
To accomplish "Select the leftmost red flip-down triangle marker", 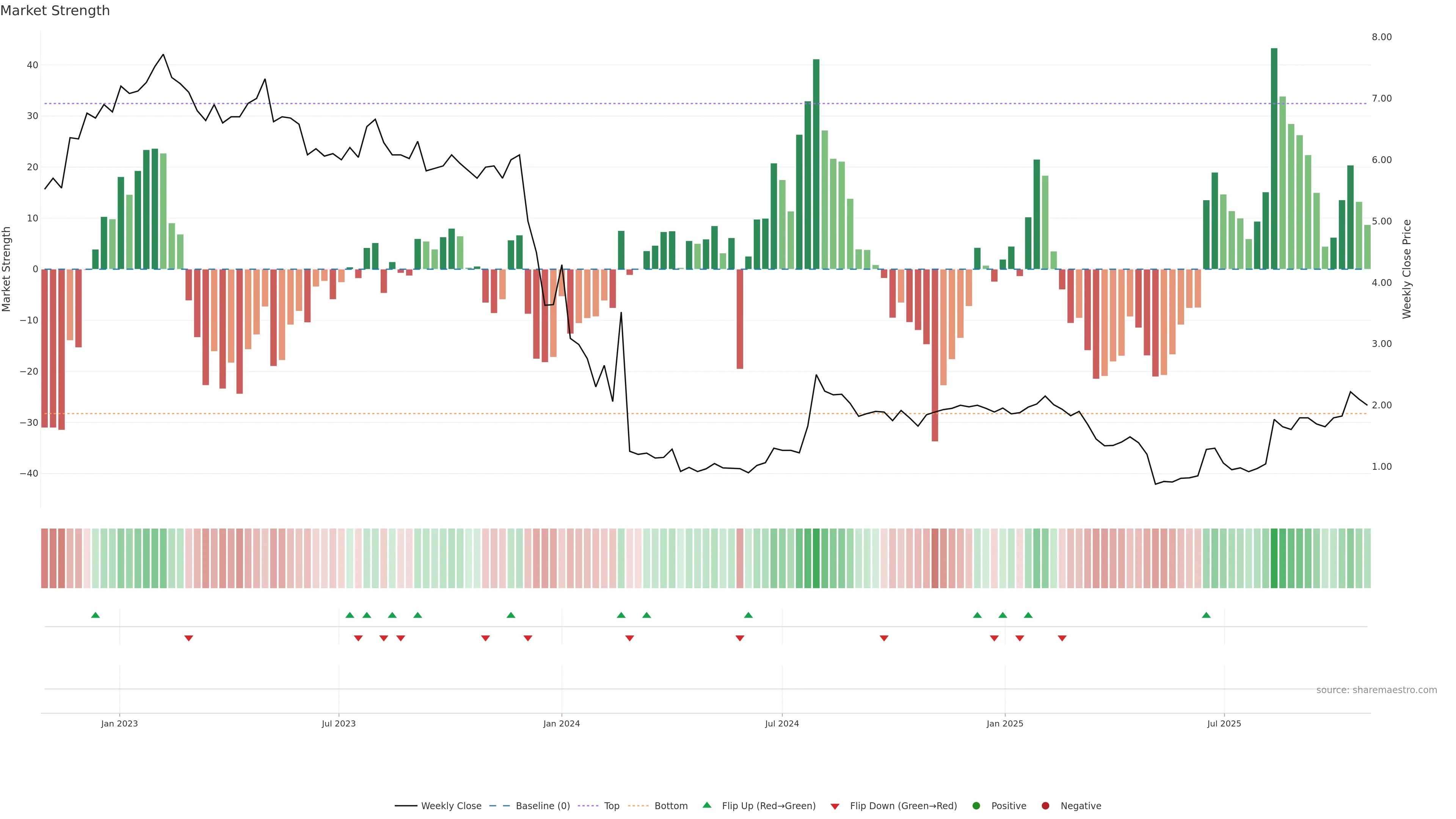I will [189, 638].
